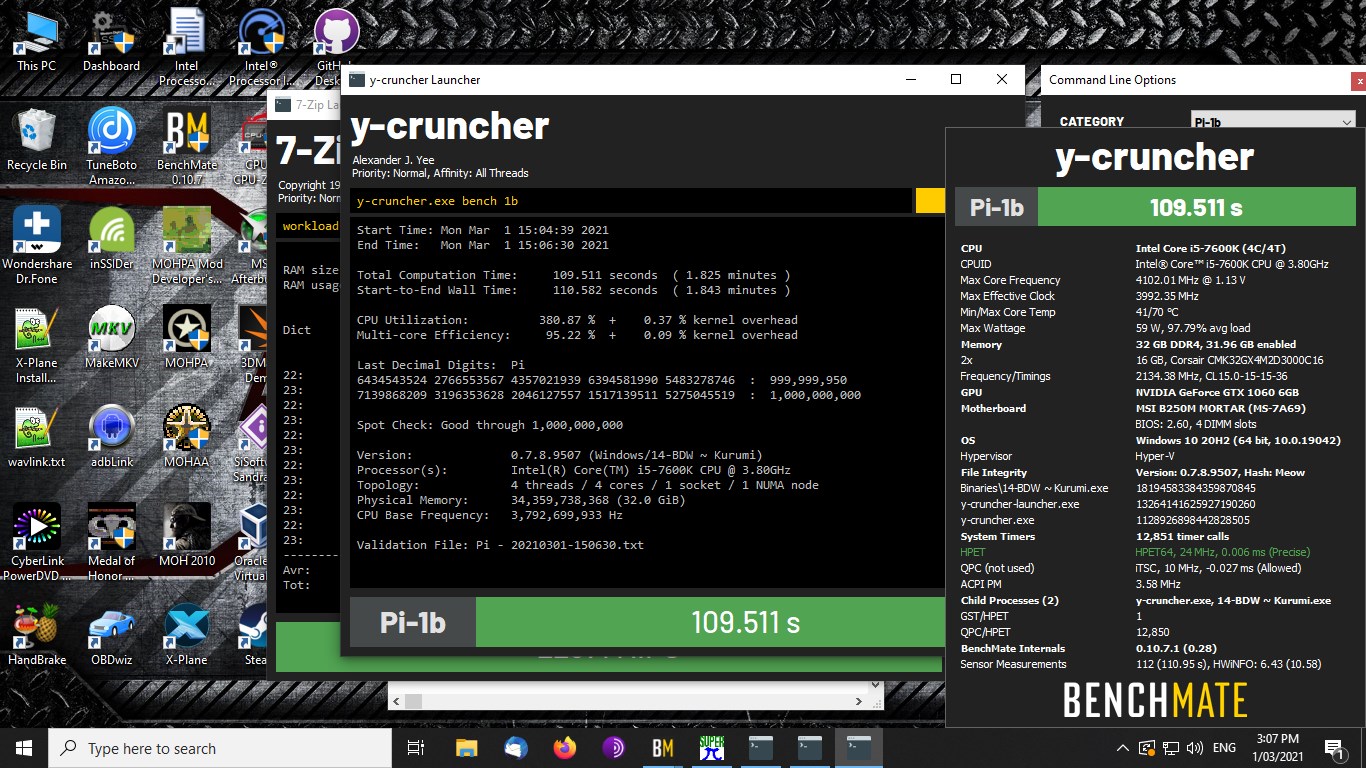Close the Command Line Options window
1366x768 pixels.
[x=1358, y=81]
